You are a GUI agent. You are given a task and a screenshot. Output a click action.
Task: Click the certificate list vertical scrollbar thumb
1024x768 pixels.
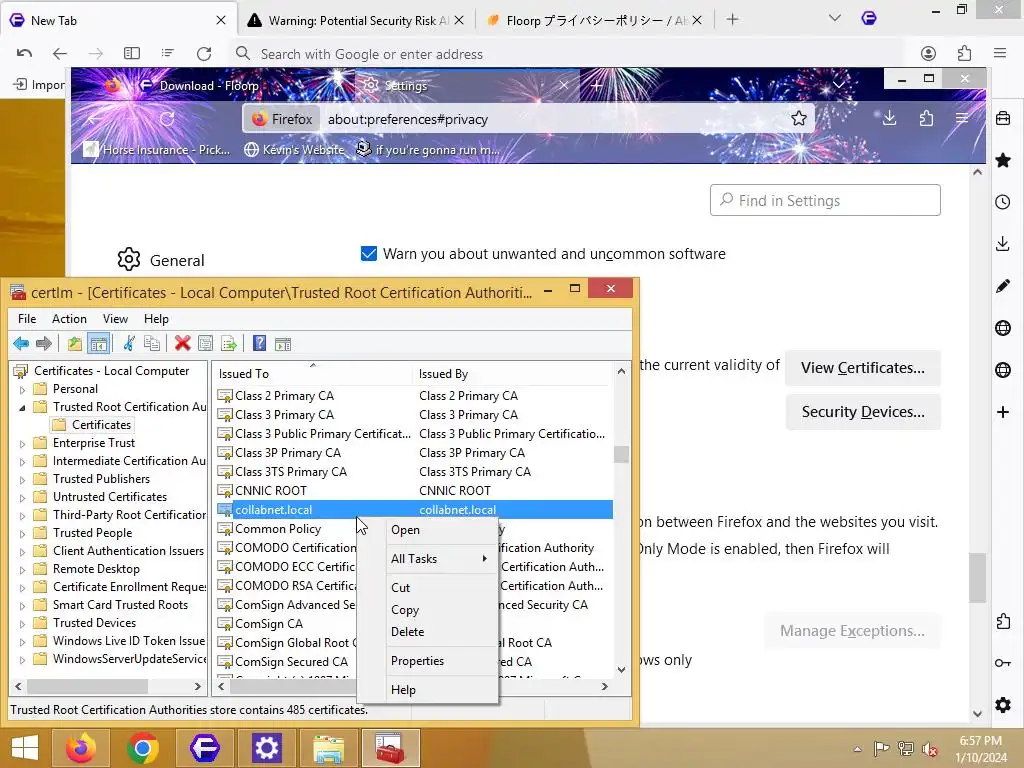(621, 454)
